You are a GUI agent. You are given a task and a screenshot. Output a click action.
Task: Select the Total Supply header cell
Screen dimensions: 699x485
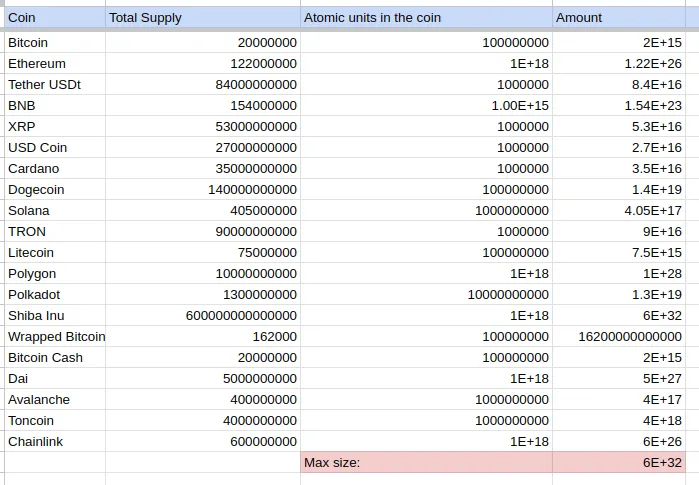202,18
